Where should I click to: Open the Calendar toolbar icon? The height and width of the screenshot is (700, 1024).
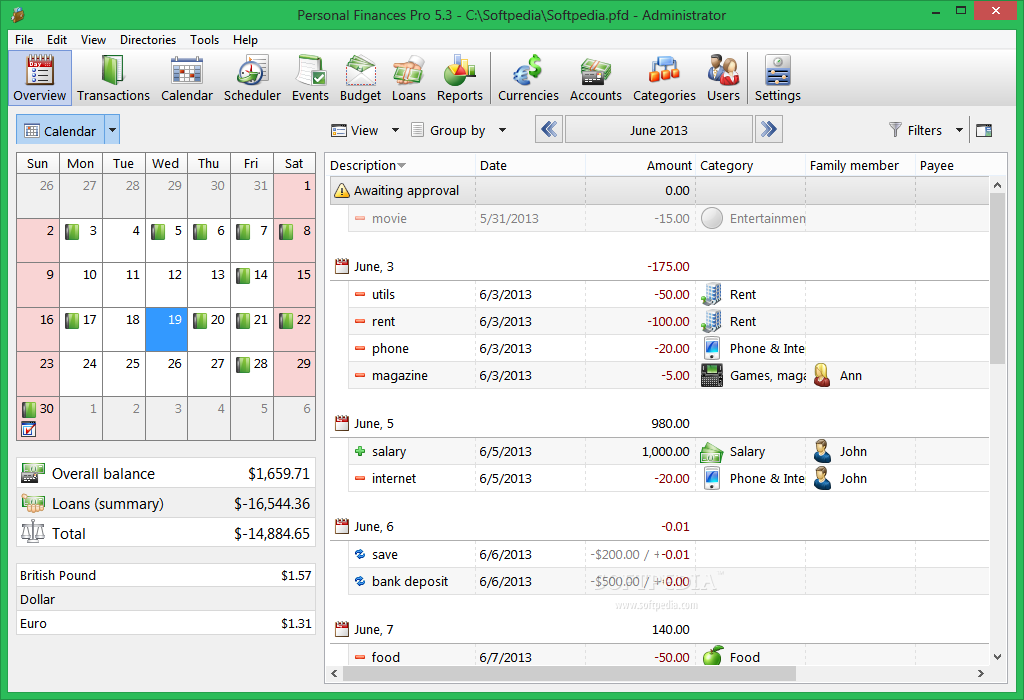point(187,78)
